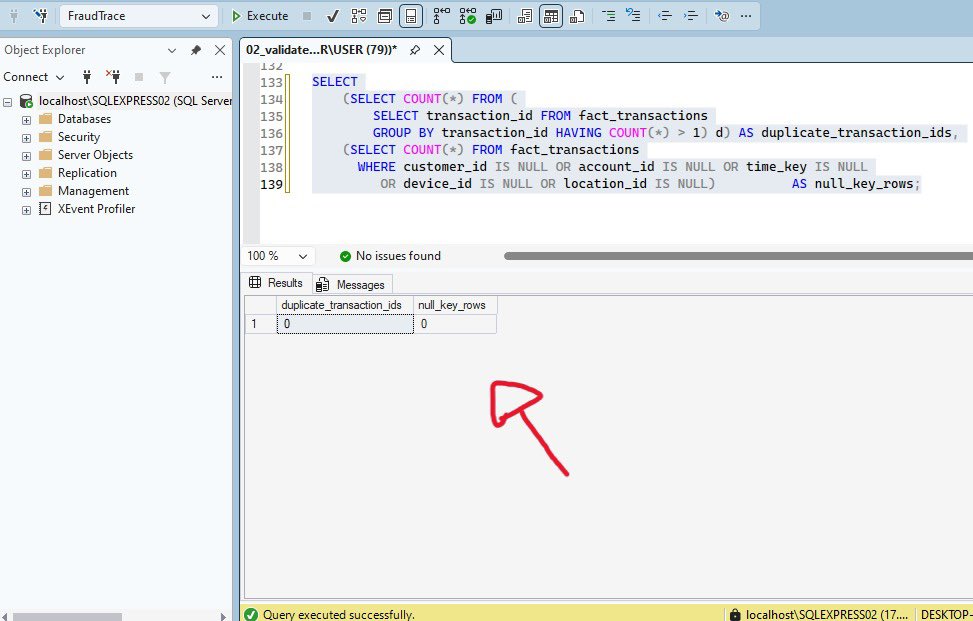Select the 02_validate query document tab
The height and width of the screenshot is (621, 973).
(321, 50)
